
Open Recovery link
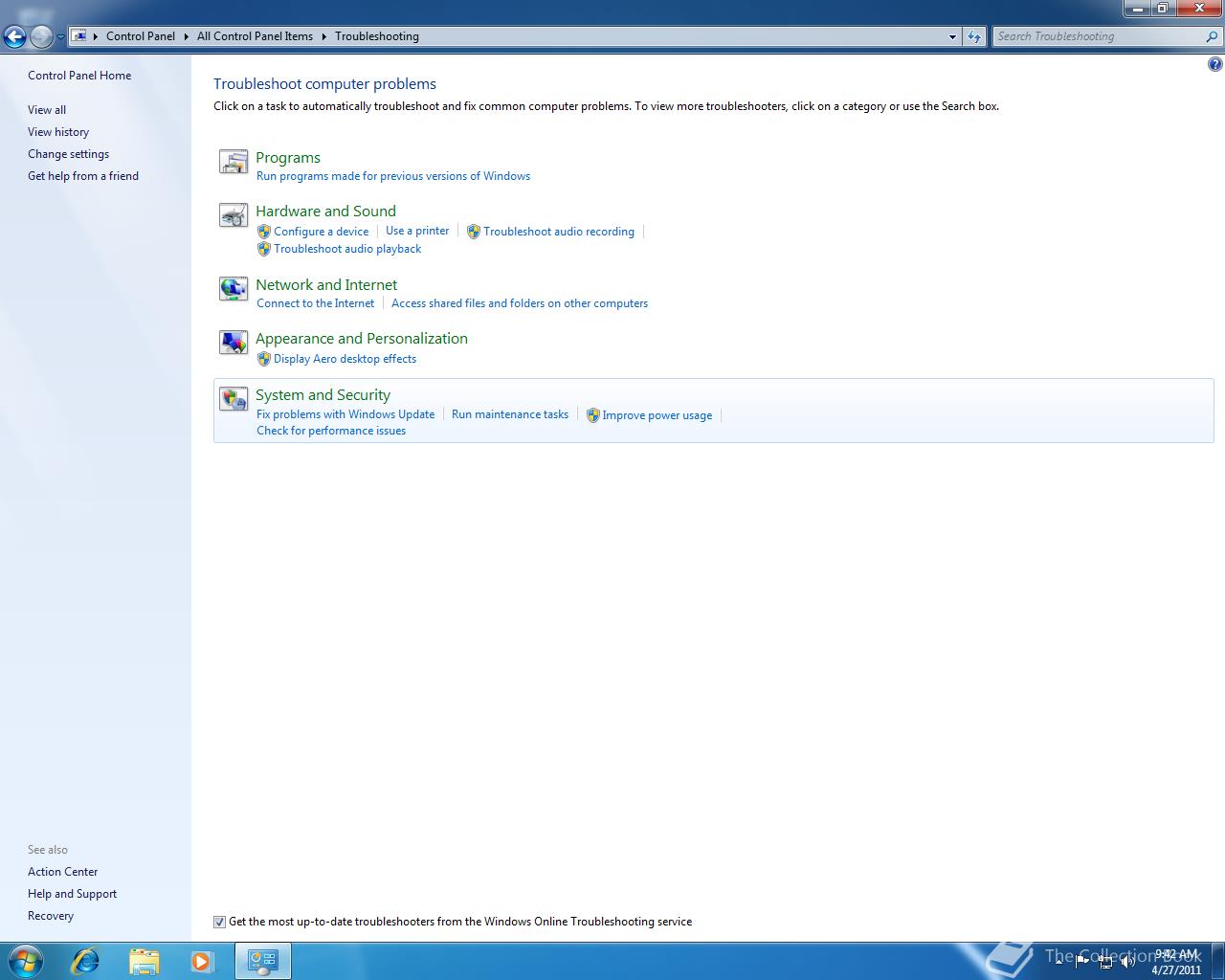coord(51,916)
